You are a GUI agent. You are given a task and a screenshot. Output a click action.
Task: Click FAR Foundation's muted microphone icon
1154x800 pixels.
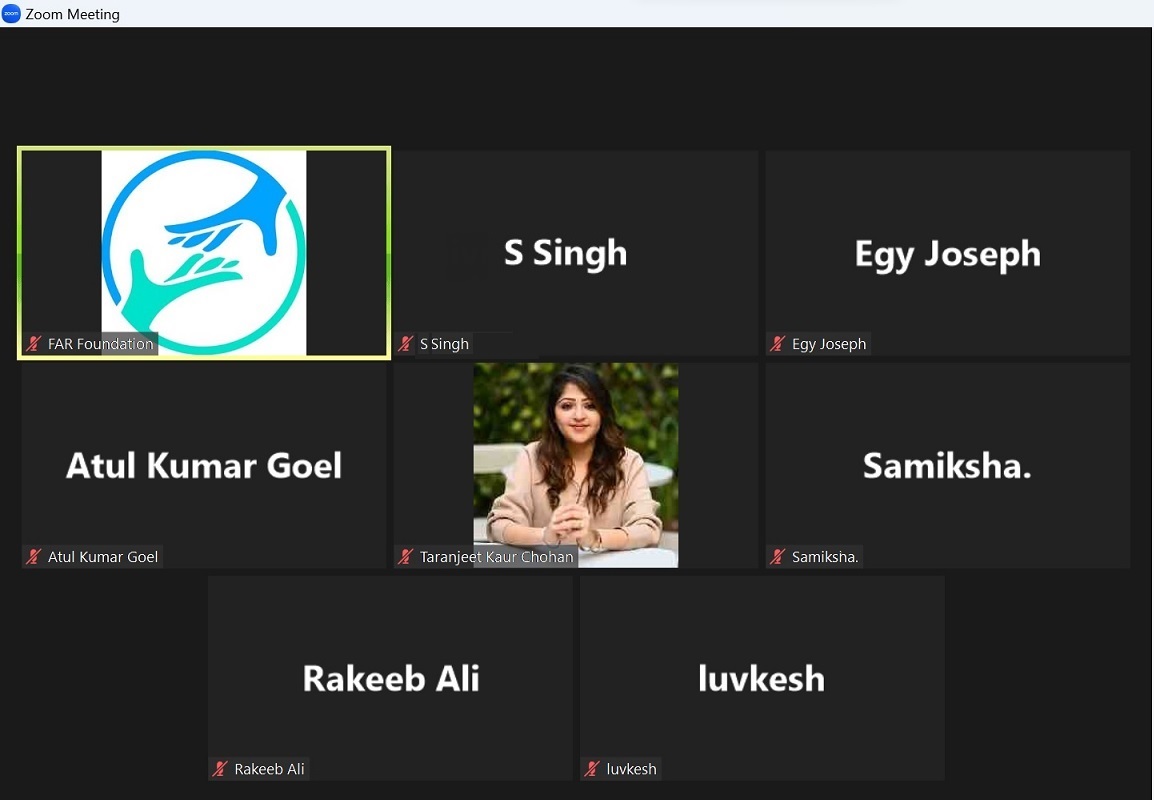tap(33, 344)
